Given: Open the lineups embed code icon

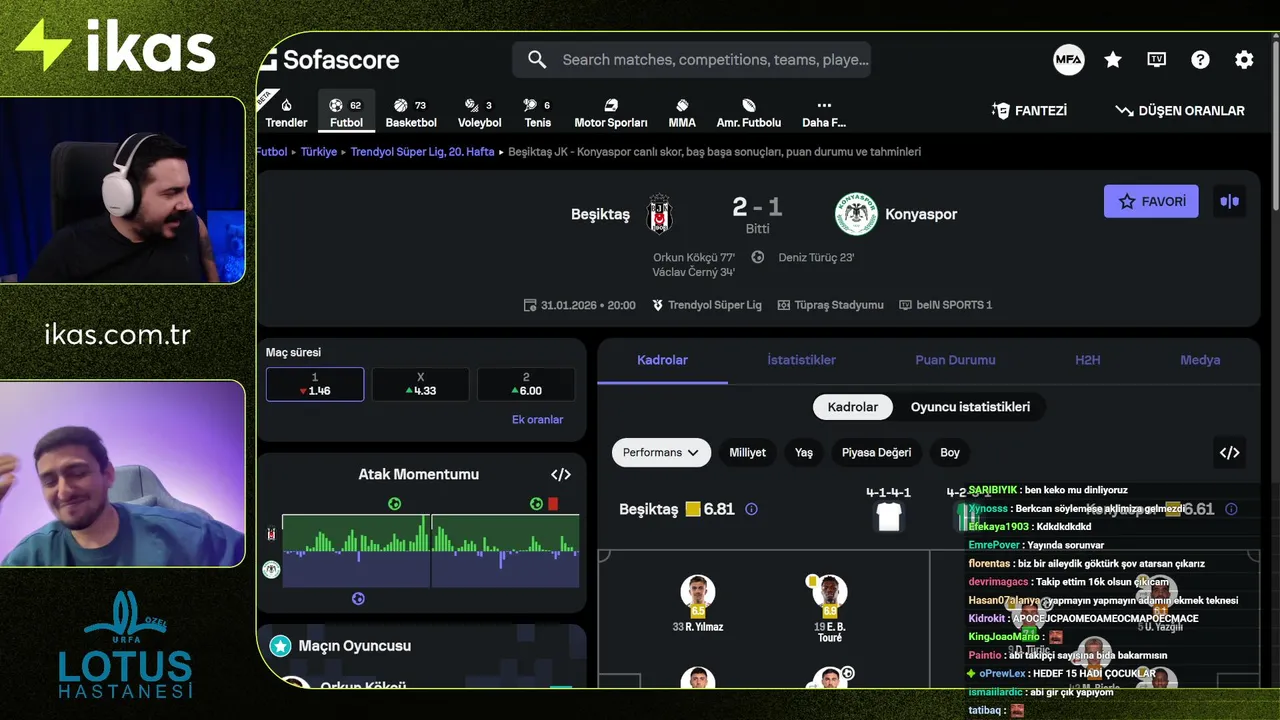Looking at the screenshot, I should [1230, 453].
